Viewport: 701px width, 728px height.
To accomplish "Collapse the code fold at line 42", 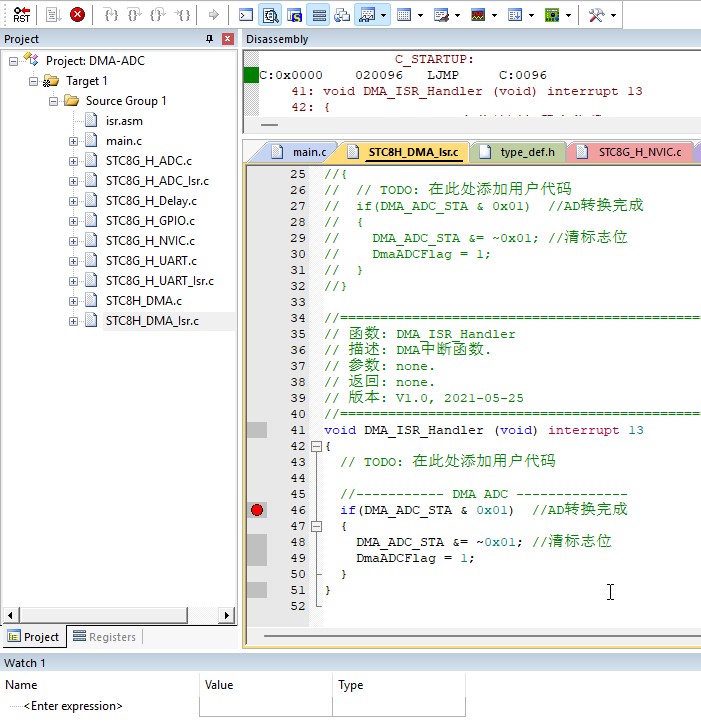I will click(317, 446).
